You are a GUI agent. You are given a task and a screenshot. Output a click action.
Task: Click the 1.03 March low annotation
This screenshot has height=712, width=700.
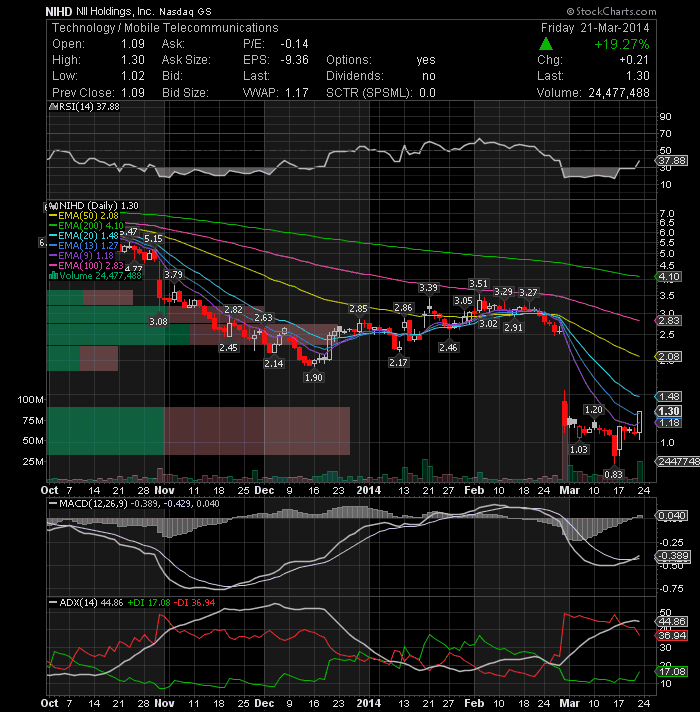[x=579, y=450]
